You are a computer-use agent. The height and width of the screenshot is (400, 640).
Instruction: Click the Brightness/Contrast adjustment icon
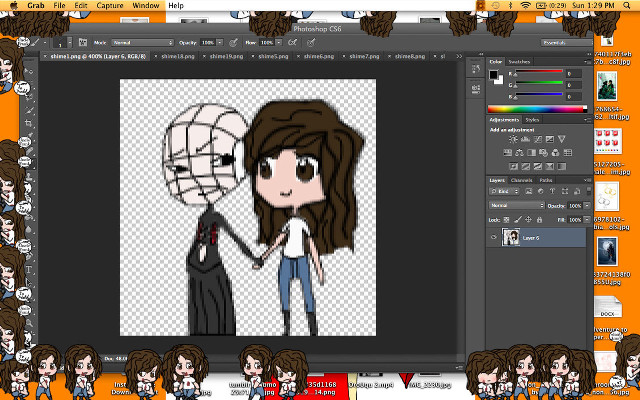[512, 140]
